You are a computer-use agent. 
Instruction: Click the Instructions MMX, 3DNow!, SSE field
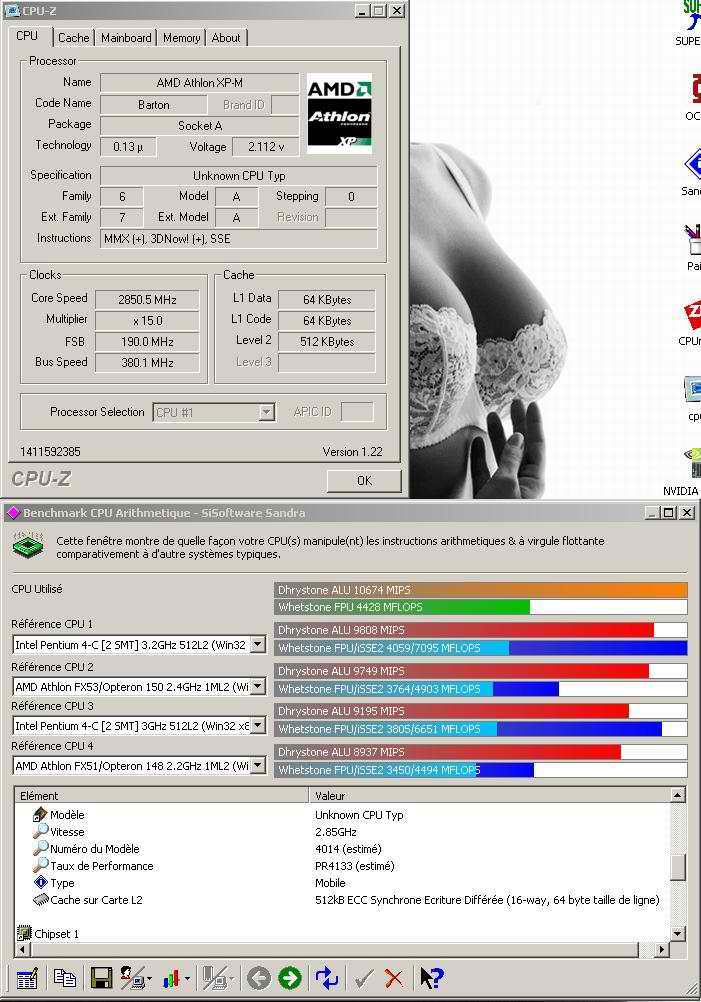[239, 239]
